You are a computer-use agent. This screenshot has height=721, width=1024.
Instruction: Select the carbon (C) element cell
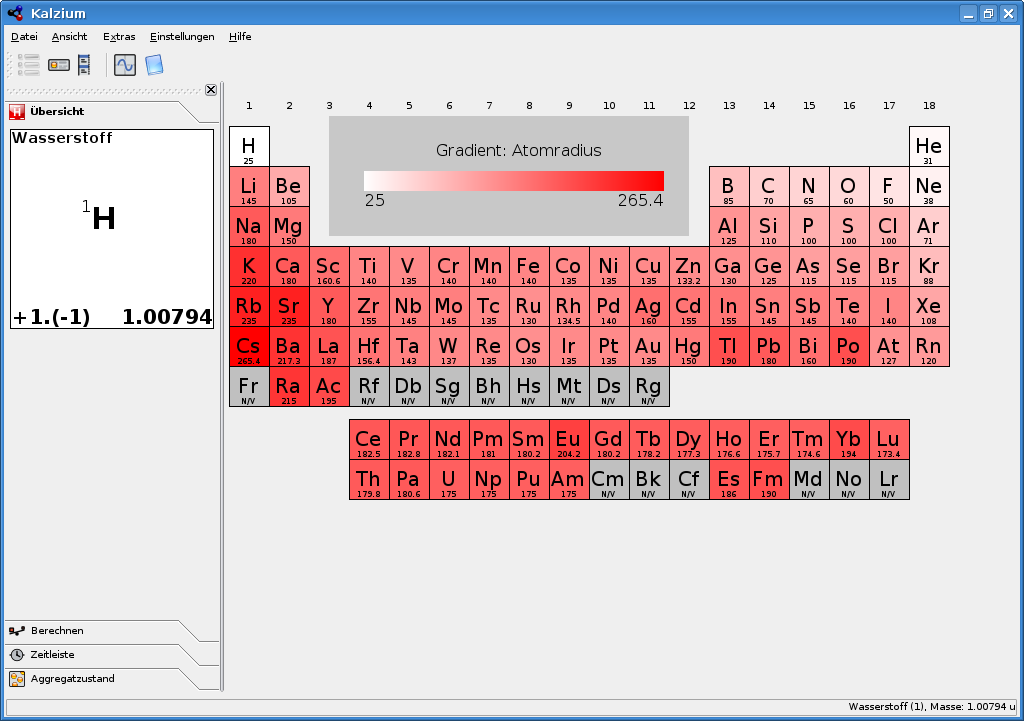(x=769, y=187)
